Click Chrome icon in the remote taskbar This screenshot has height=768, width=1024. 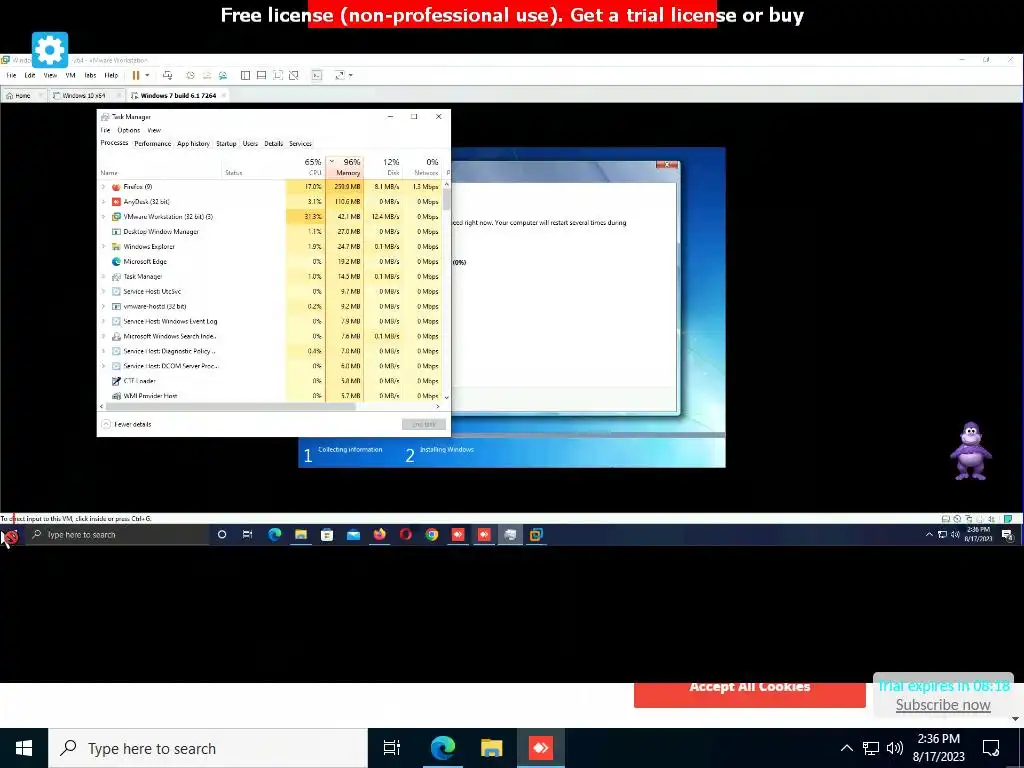[x=432, y=535]
